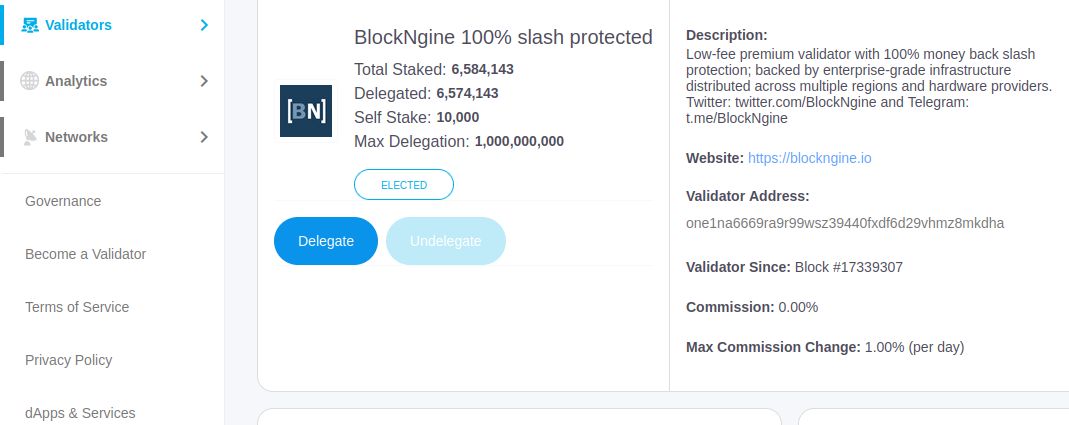Go to the Networks section
The width and height of the screenshot is (1069, 425).
tap(76, 137)
